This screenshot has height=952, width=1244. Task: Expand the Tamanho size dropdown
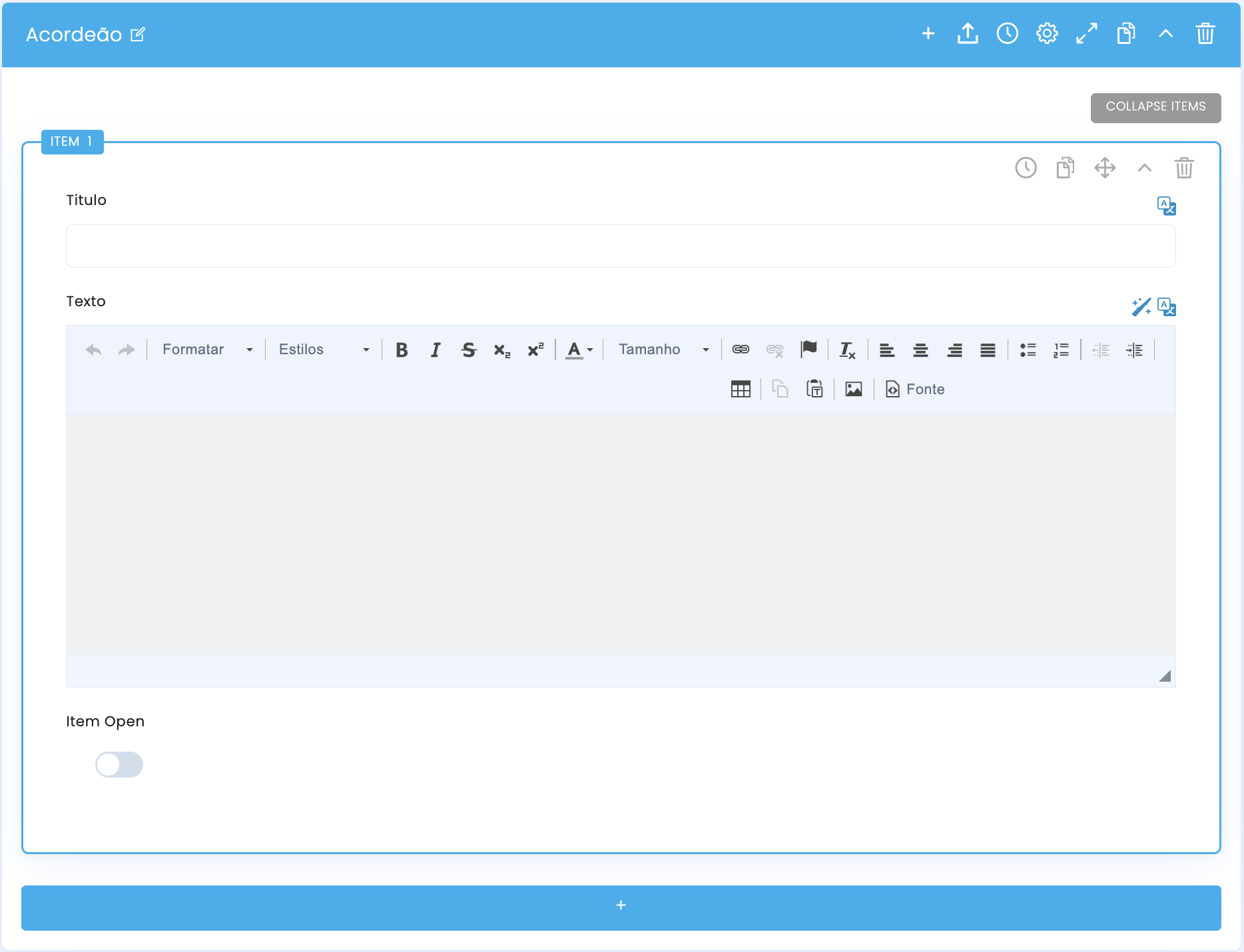(x=664, y=350)
